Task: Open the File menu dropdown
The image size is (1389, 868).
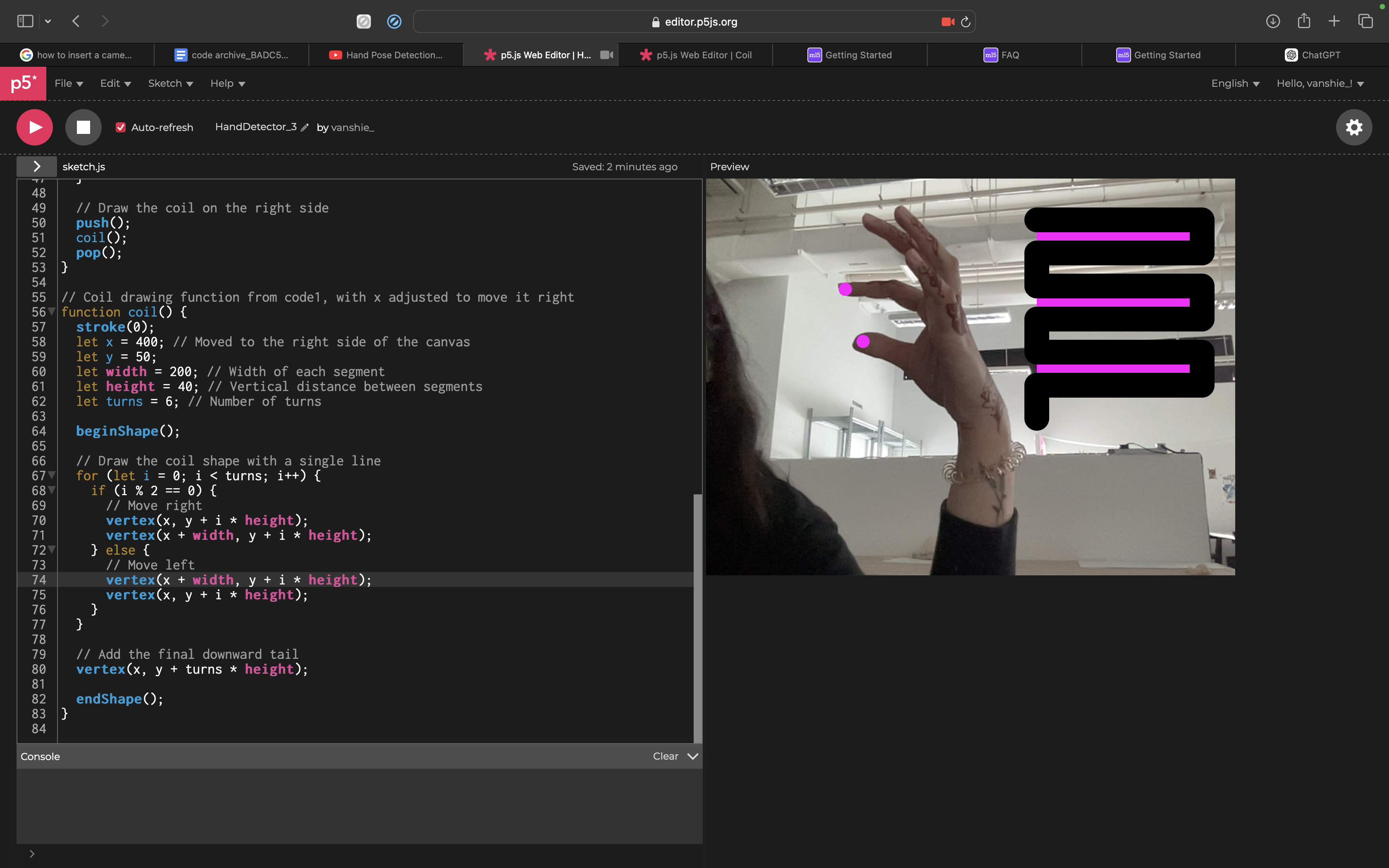Action: pos(68,84)
